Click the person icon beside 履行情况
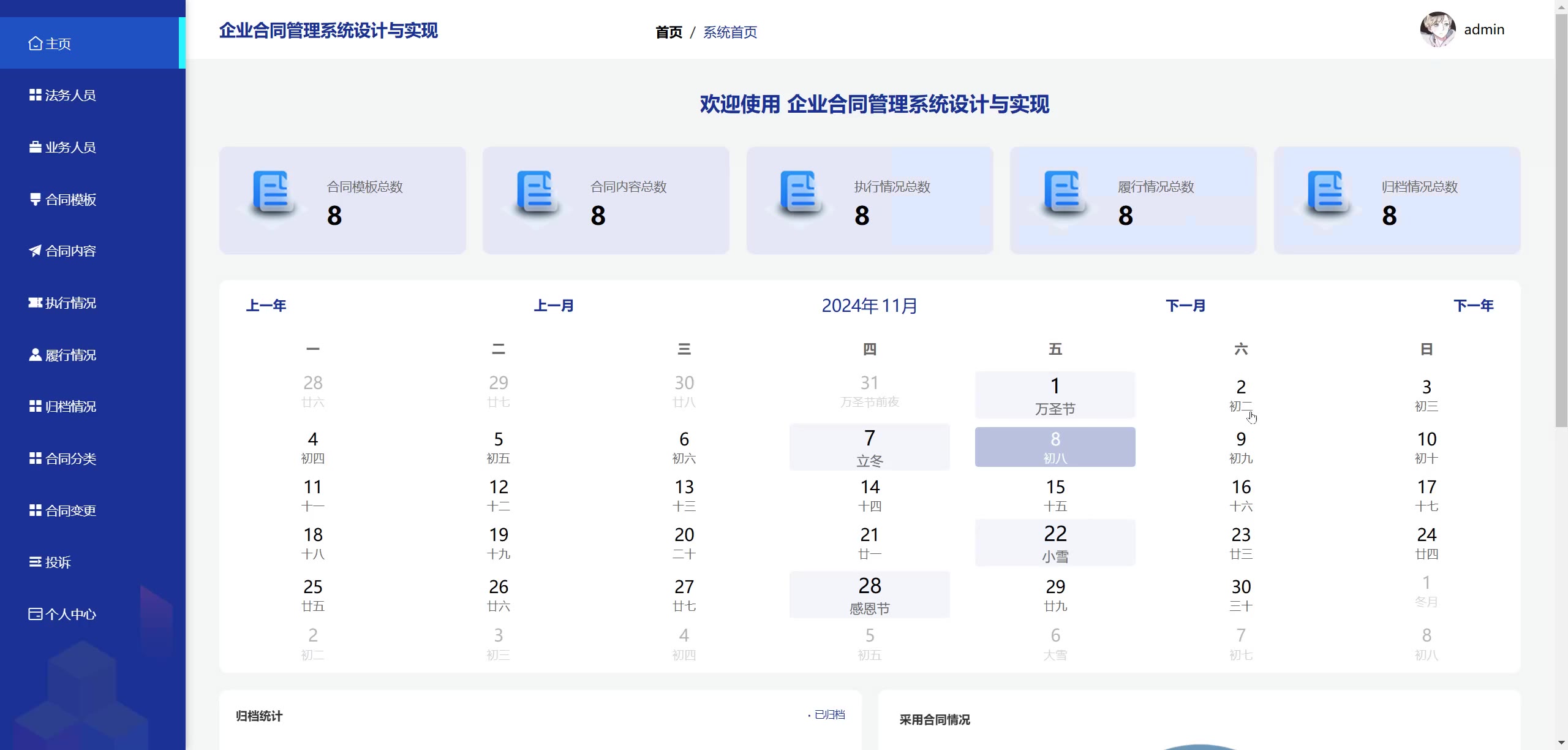1568x750 pixels. click(x=36, y=355)
